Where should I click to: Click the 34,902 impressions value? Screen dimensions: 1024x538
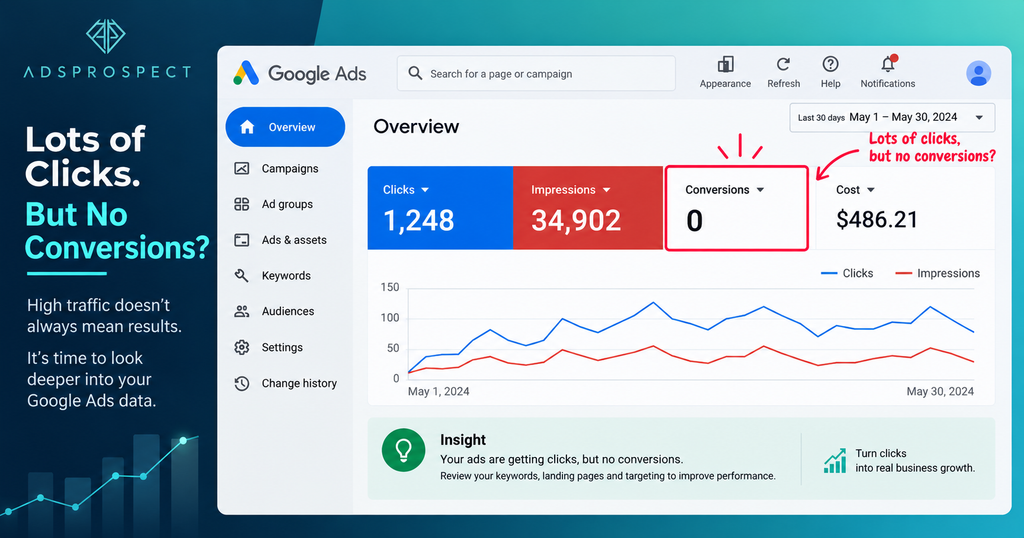point(576,221)
